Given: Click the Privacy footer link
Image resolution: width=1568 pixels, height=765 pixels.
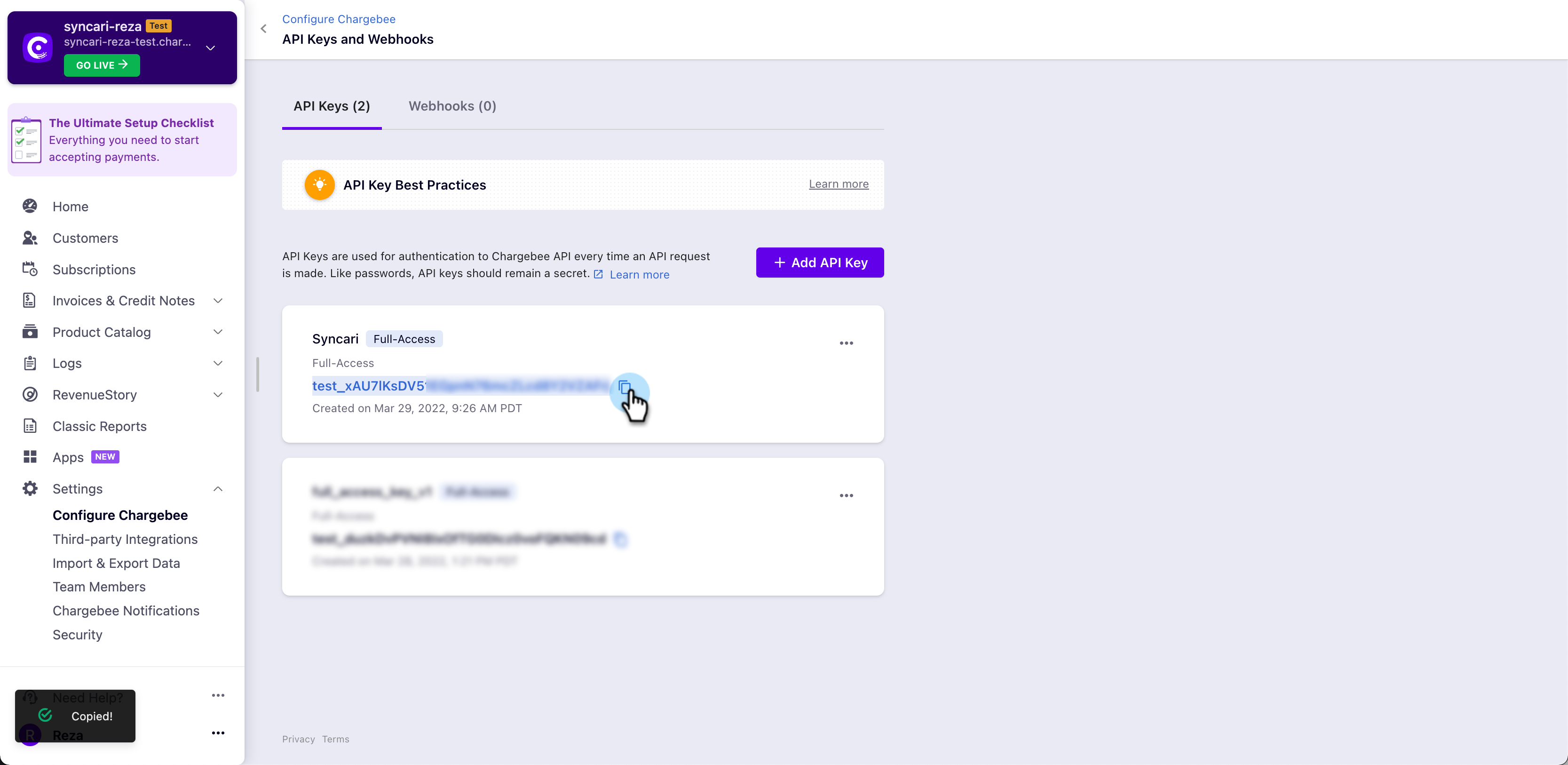Looking at the screenshot, I should (298, 740).
